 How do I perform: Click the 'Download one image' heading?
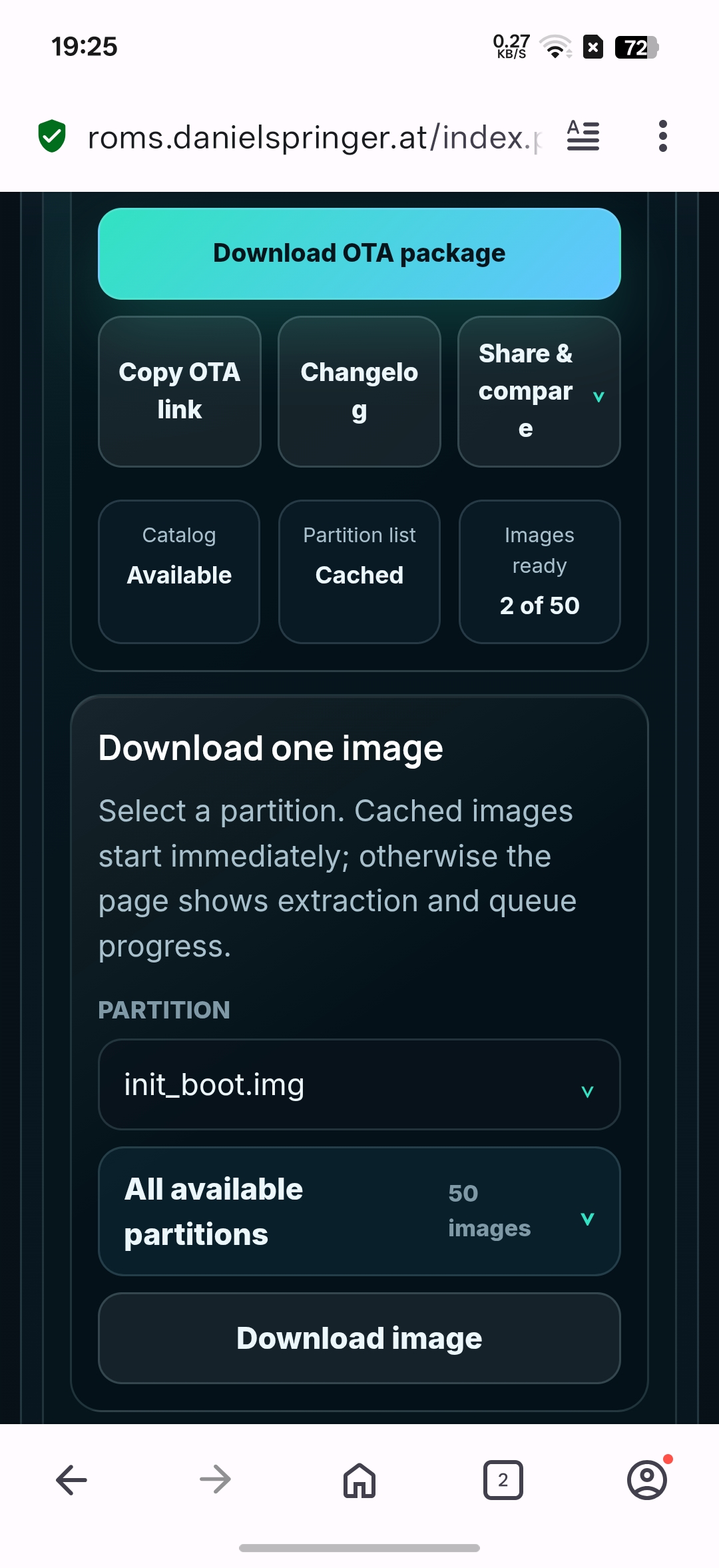tap(271, 748)
